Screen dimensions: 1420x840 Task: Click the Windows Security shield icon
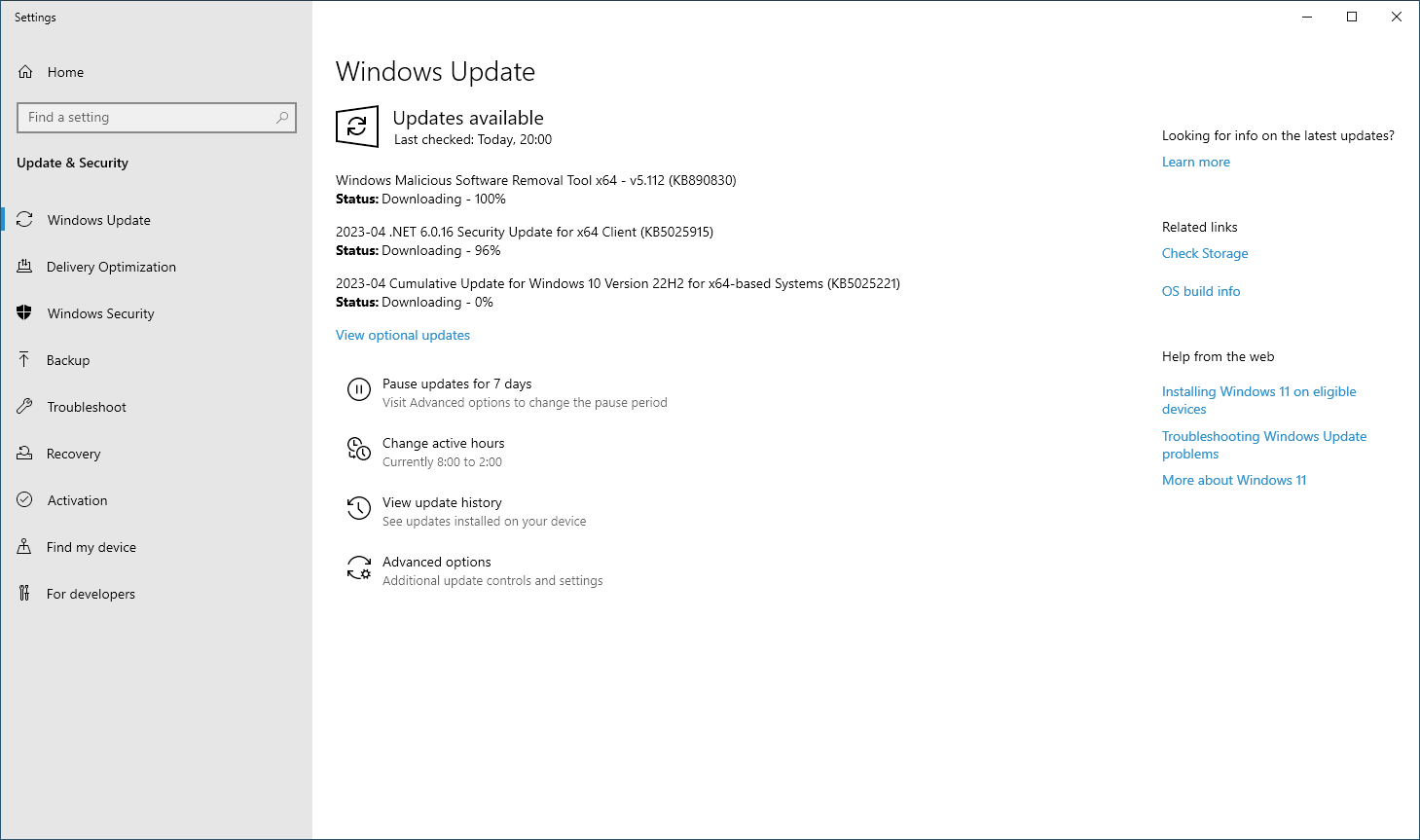[x=25, y=313]
